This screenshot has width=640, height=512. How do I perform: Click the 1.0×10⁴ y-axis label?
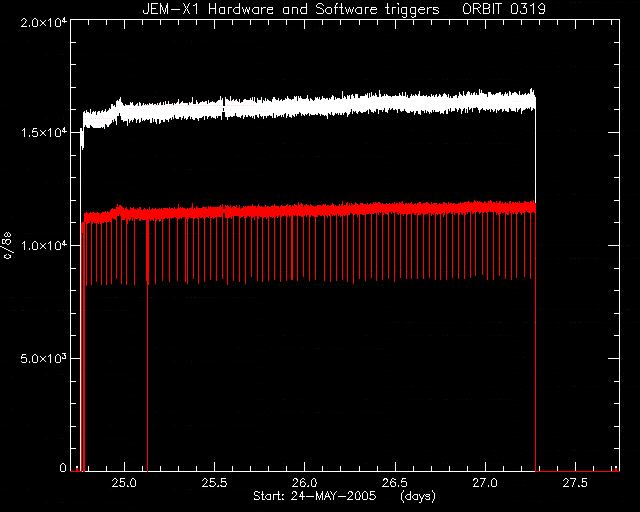point(43,245)
